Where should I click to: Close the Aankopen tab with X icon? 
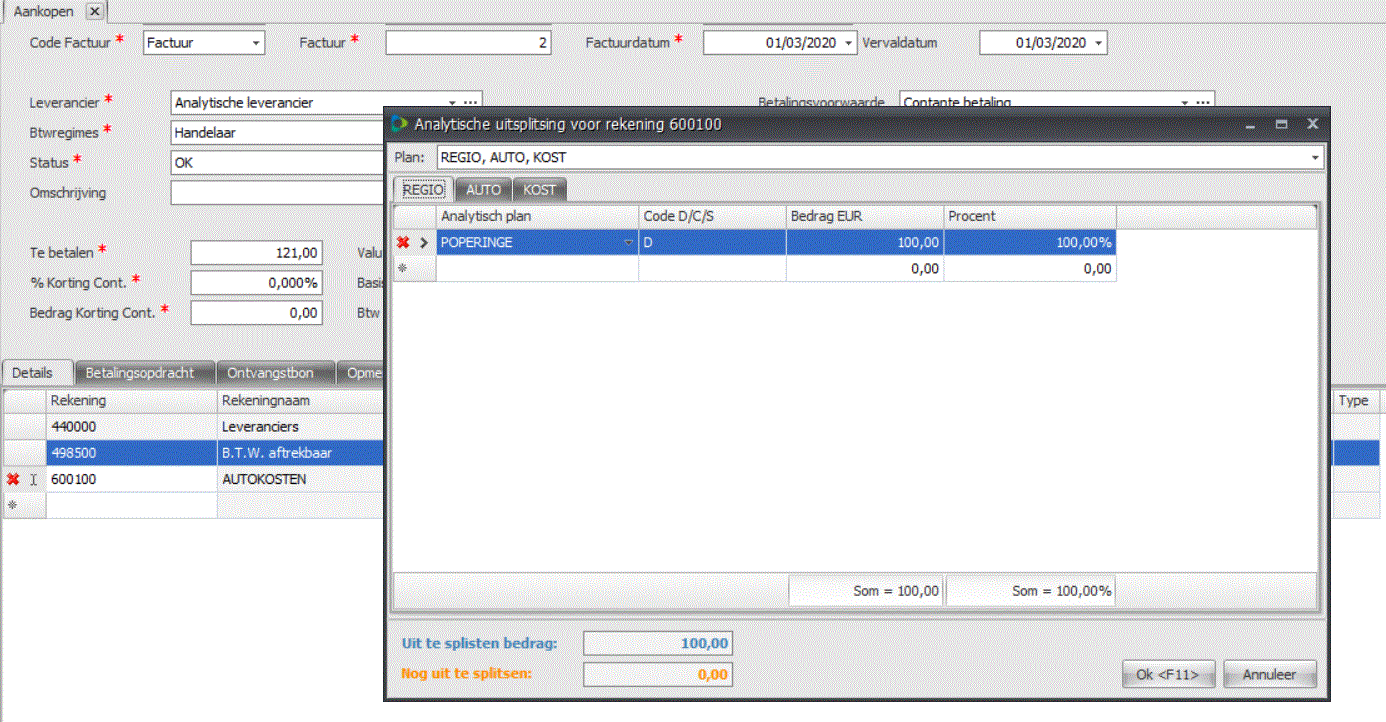coord(93,11)
